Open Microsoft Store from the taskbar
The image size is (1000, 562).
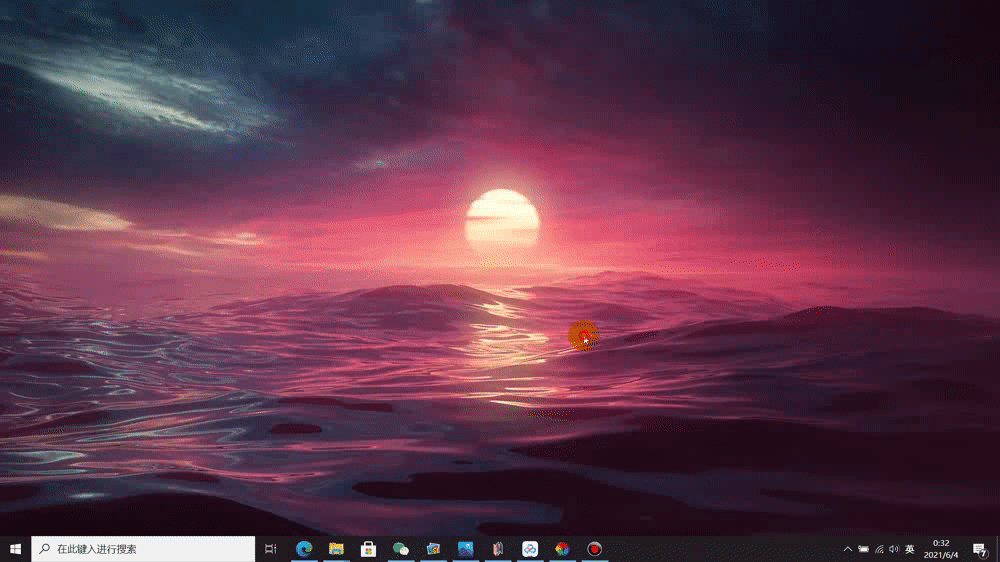click(x=368, y=549)
